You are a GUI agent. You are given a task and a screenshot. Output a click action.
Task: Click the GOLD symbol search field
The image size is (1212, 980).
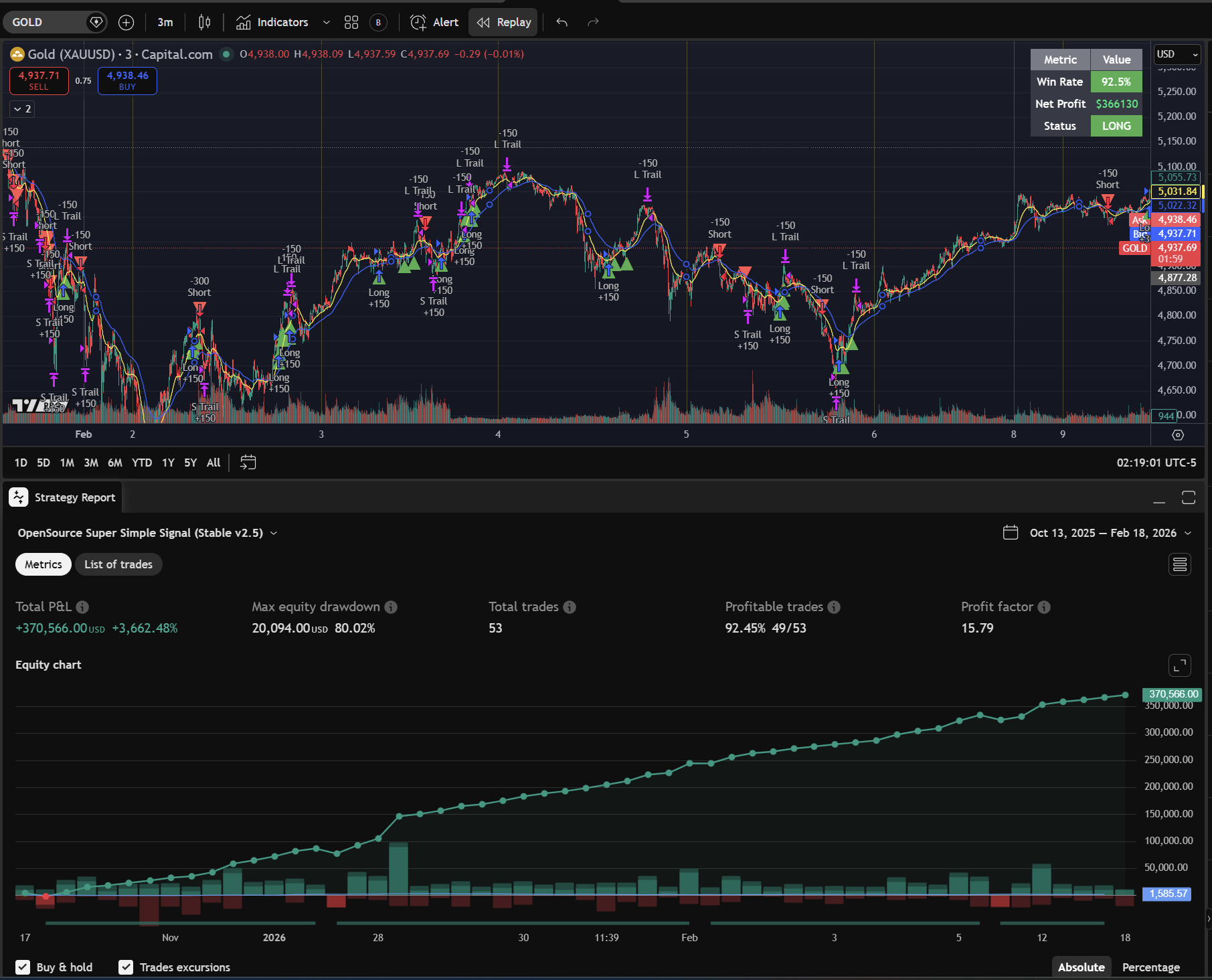(x=47, y=22)
